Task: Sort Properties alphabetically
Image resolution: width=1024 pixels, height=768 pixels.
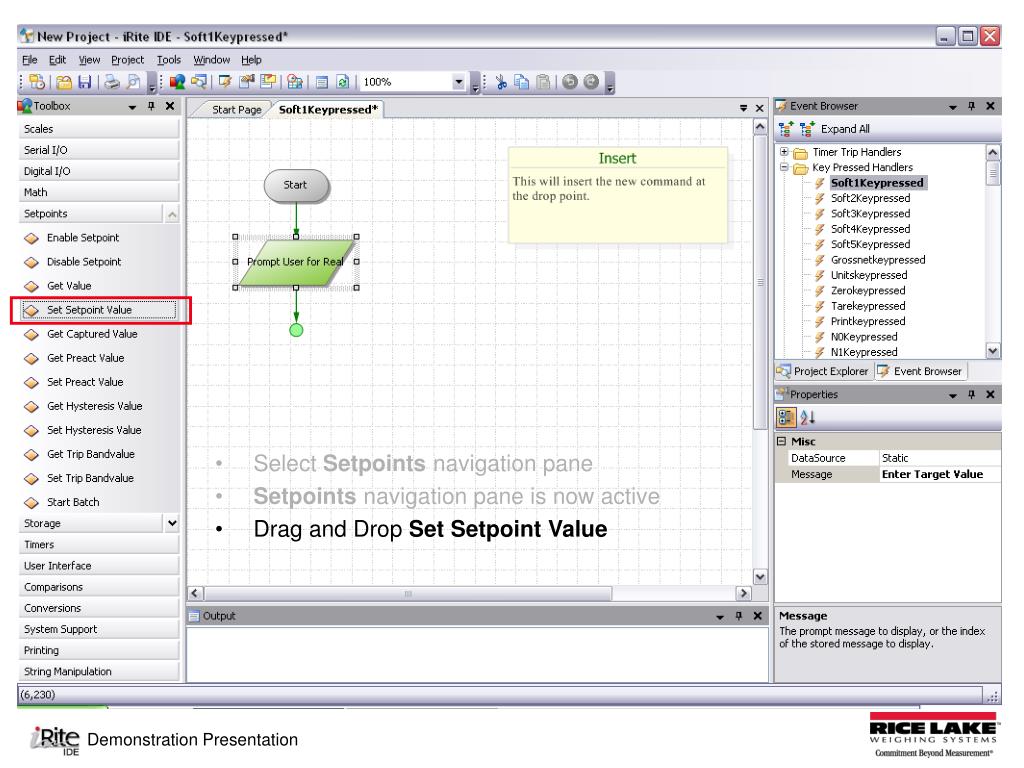Action: tap(808, 417)
